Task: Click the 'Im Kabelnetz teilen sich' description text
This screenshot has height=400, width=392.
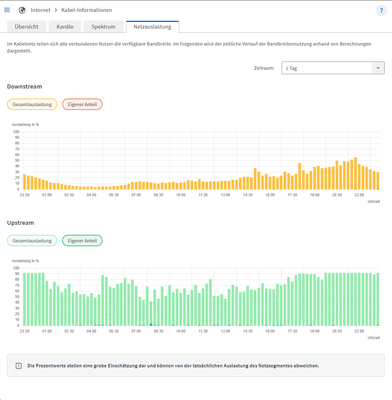Action: click(x=189, y=47)
